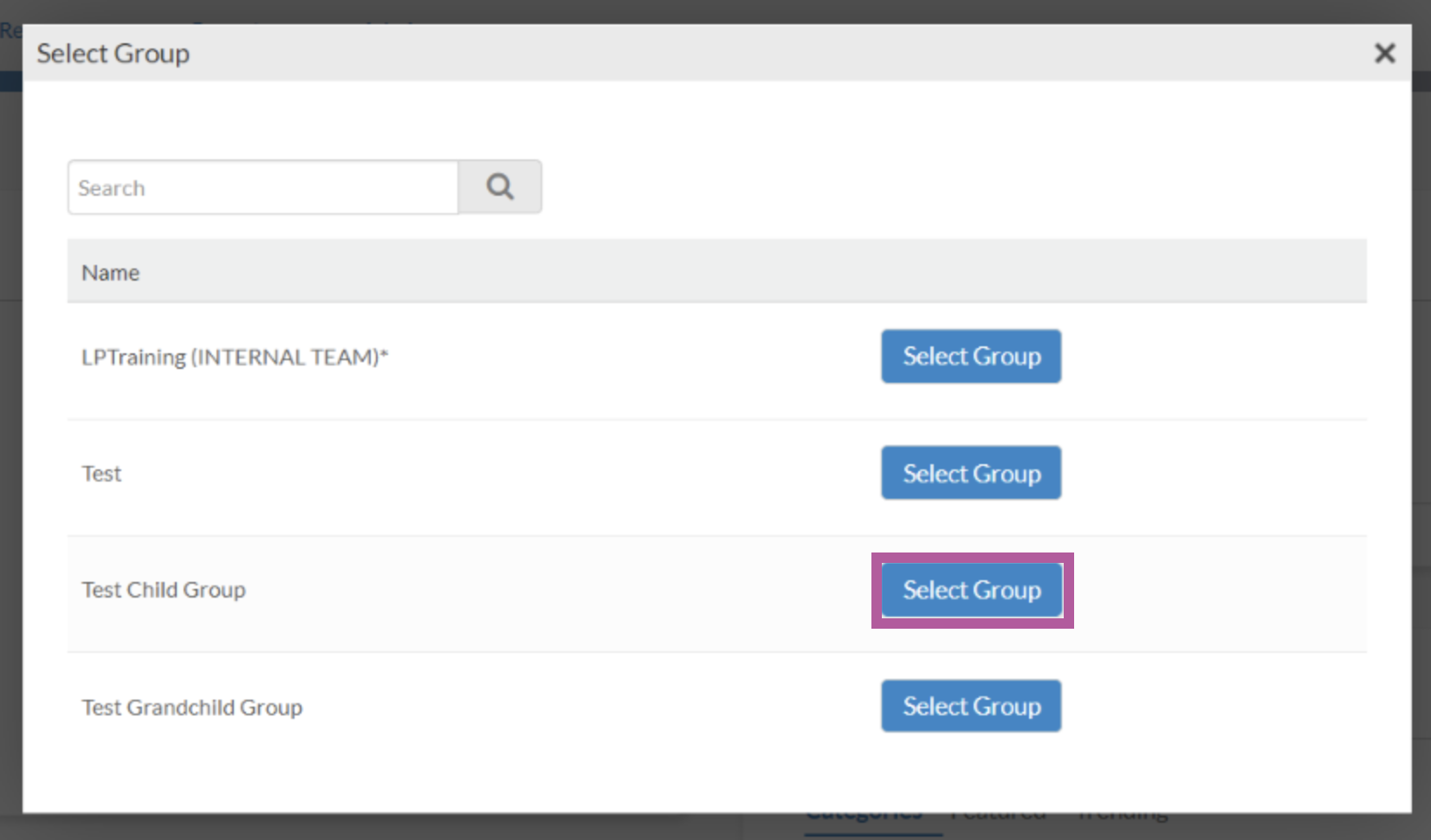
Task: Click the Test Child Group row label
Action: tap(163, 590)
